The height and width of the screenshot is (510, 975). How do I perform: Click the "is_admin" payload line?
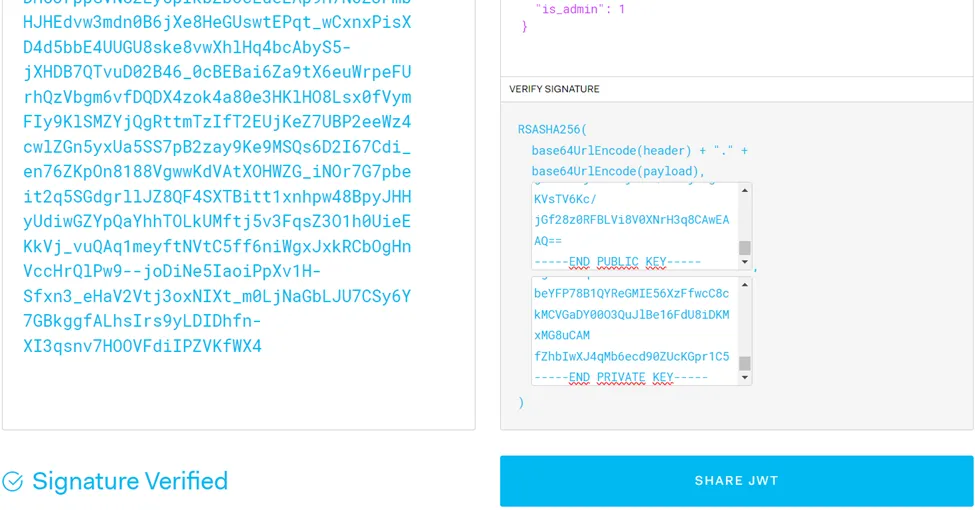pos(580,9)
